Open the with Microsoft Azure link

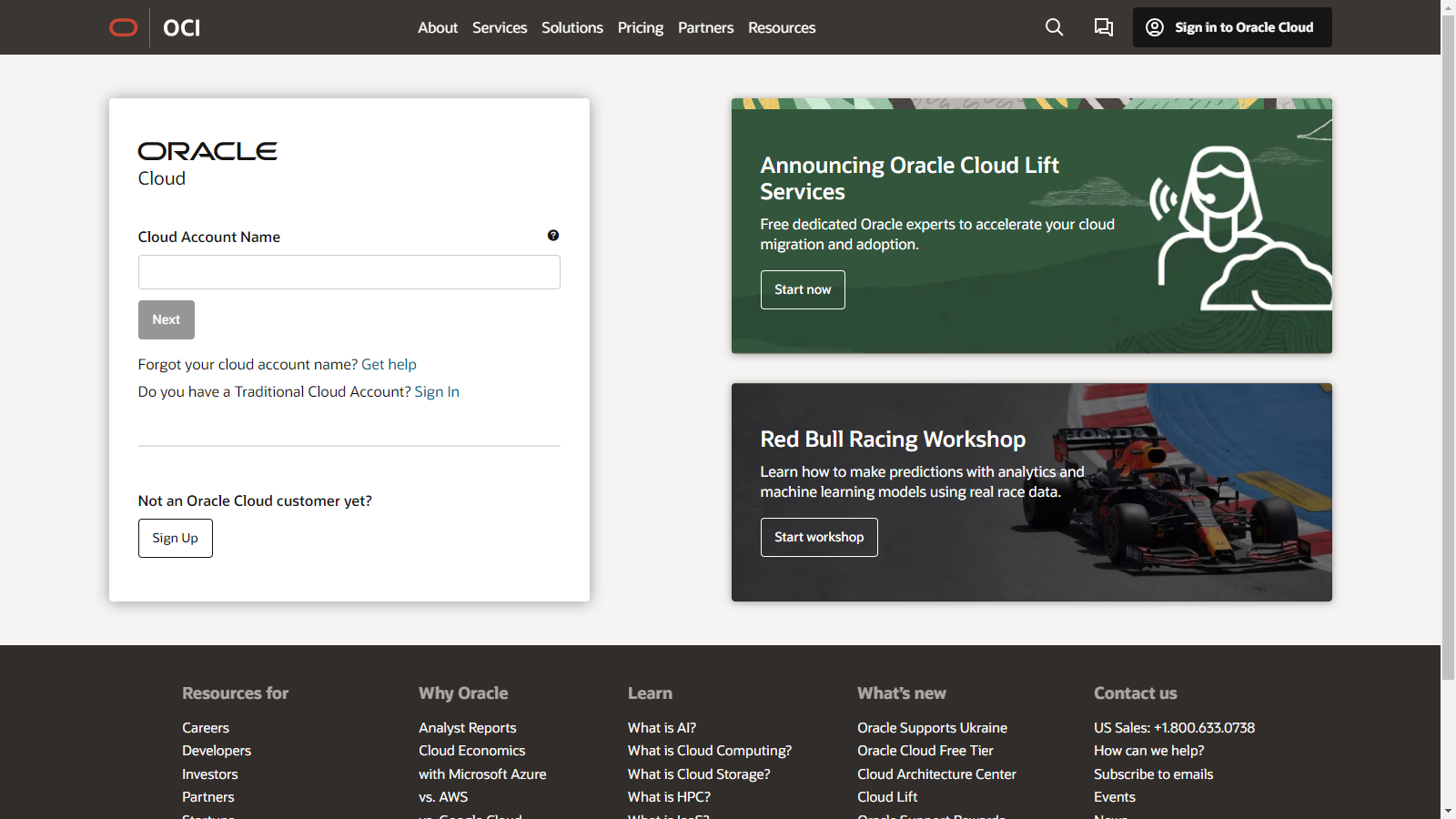[x=482, y=774]
